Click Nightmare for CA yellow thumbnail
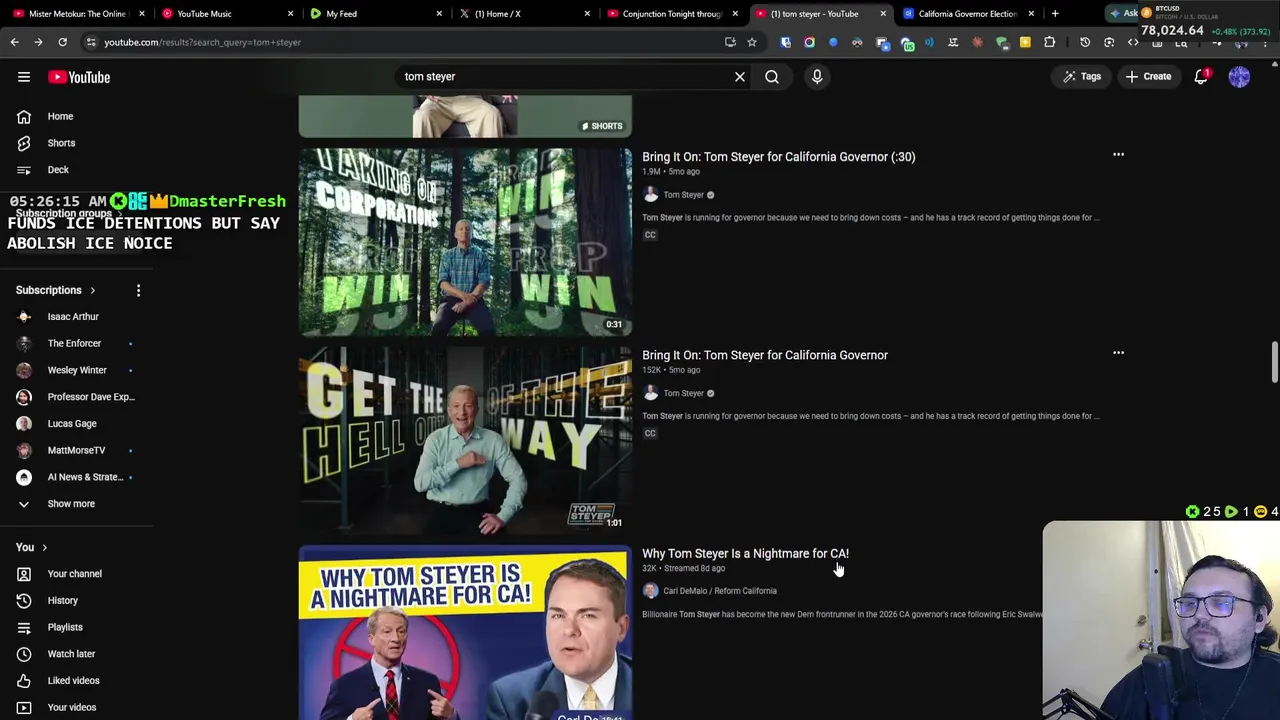 465,633
